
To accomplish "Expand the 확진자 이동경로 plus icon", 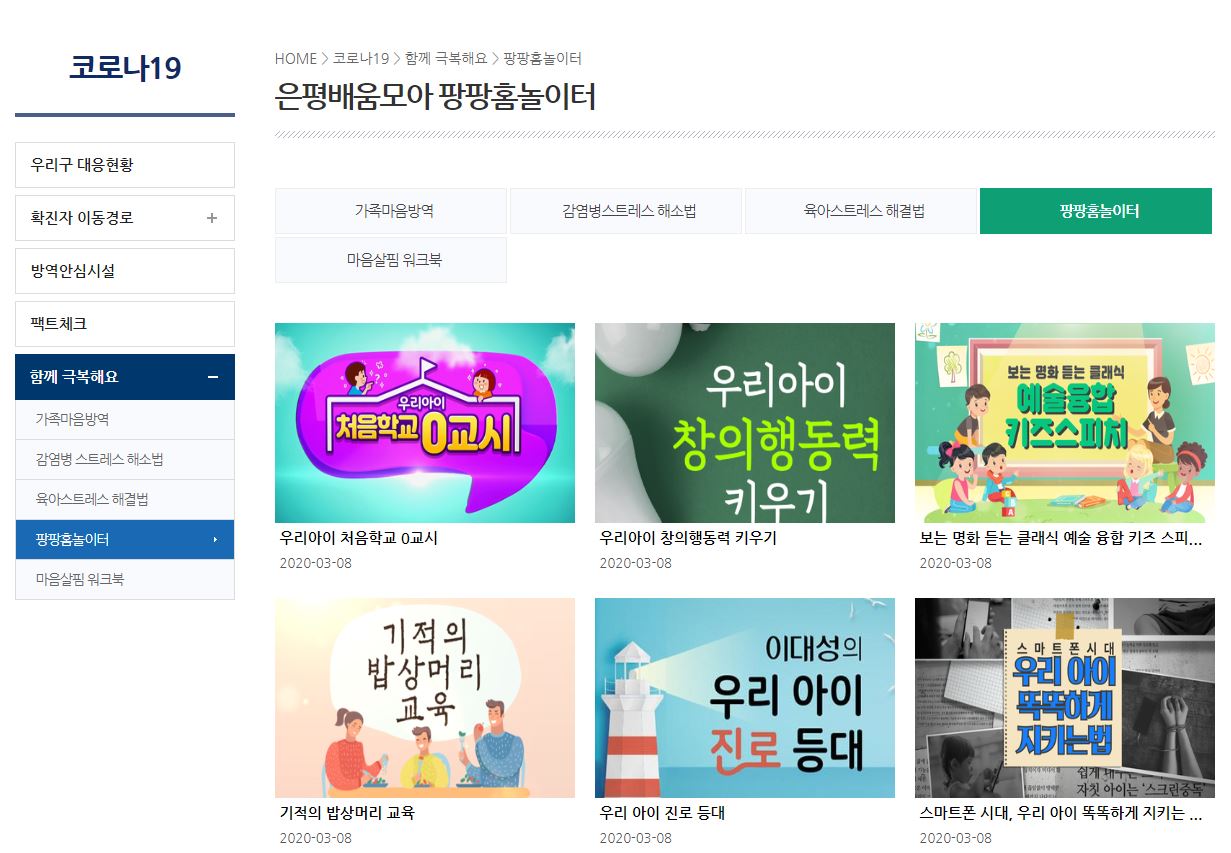I will 211,218.
